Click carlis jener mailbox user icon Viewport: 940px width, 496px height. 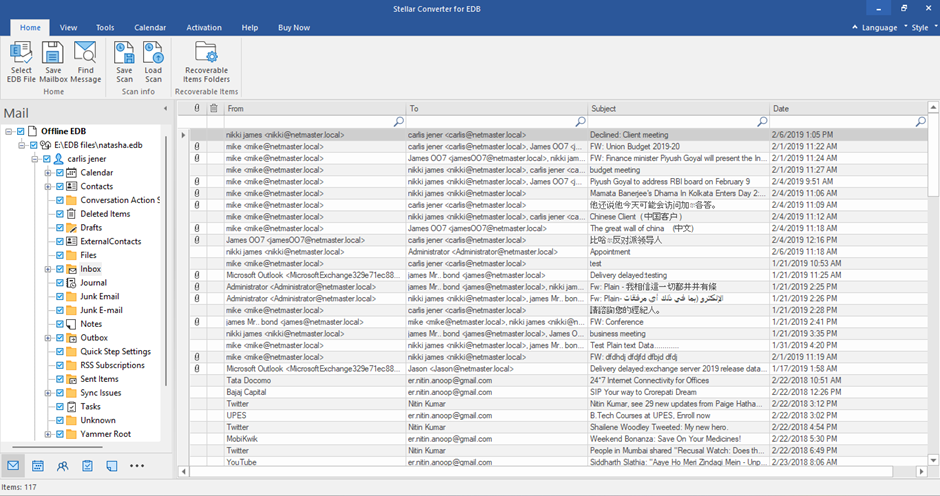[x=58, y=159]
